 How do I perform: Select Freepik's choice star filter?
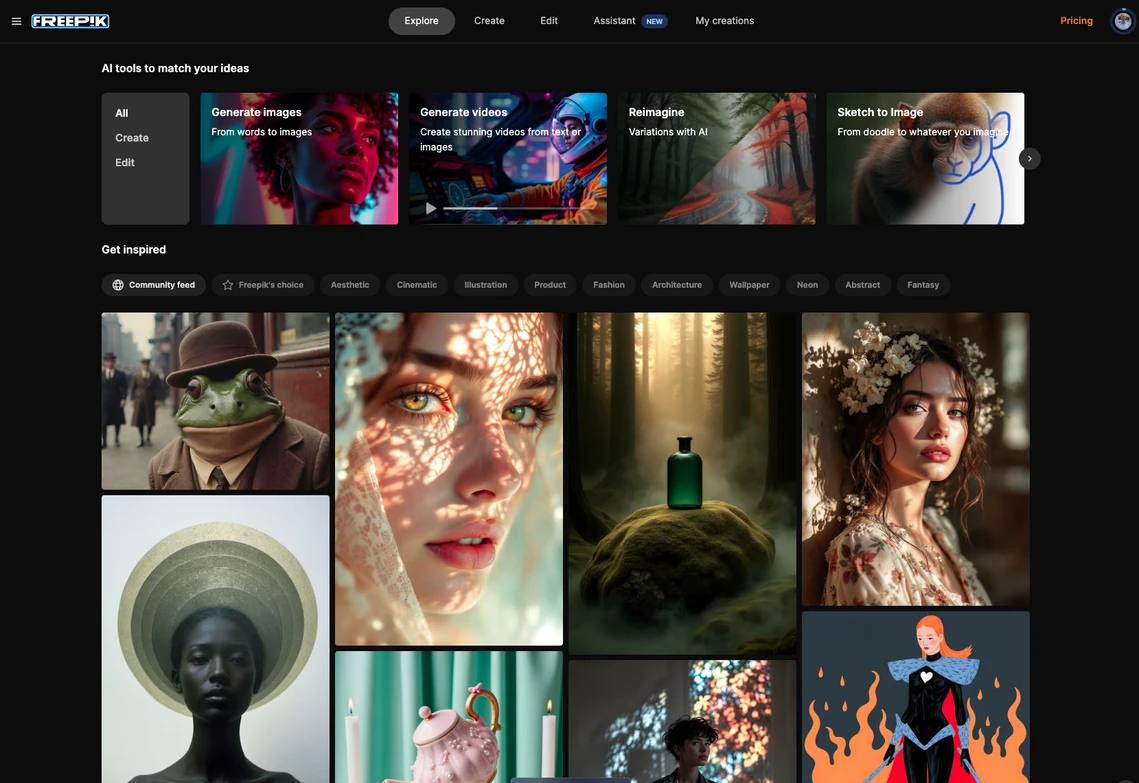[x=262, y=285]
